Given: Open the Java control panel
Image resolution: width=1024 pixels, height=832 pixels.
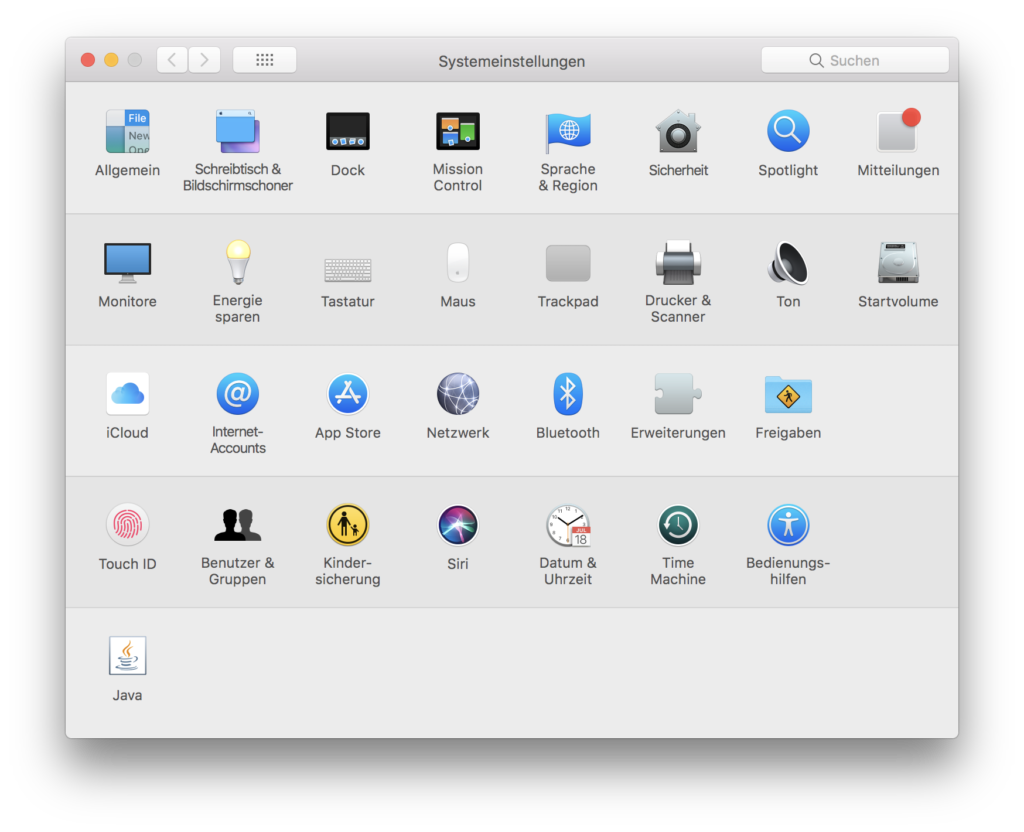Looking at the screenshot, I should coord(128,657).
